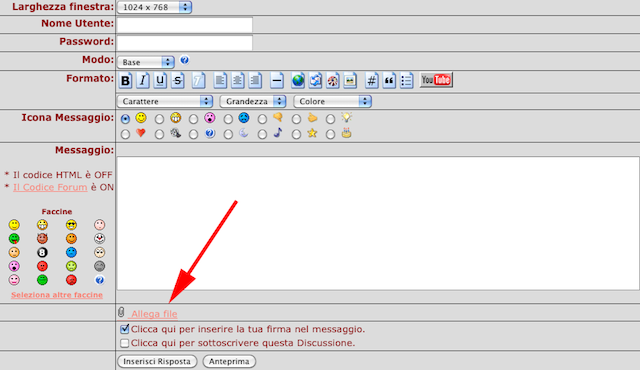Toggle italic formatting in toolbar

click(142, 80)
